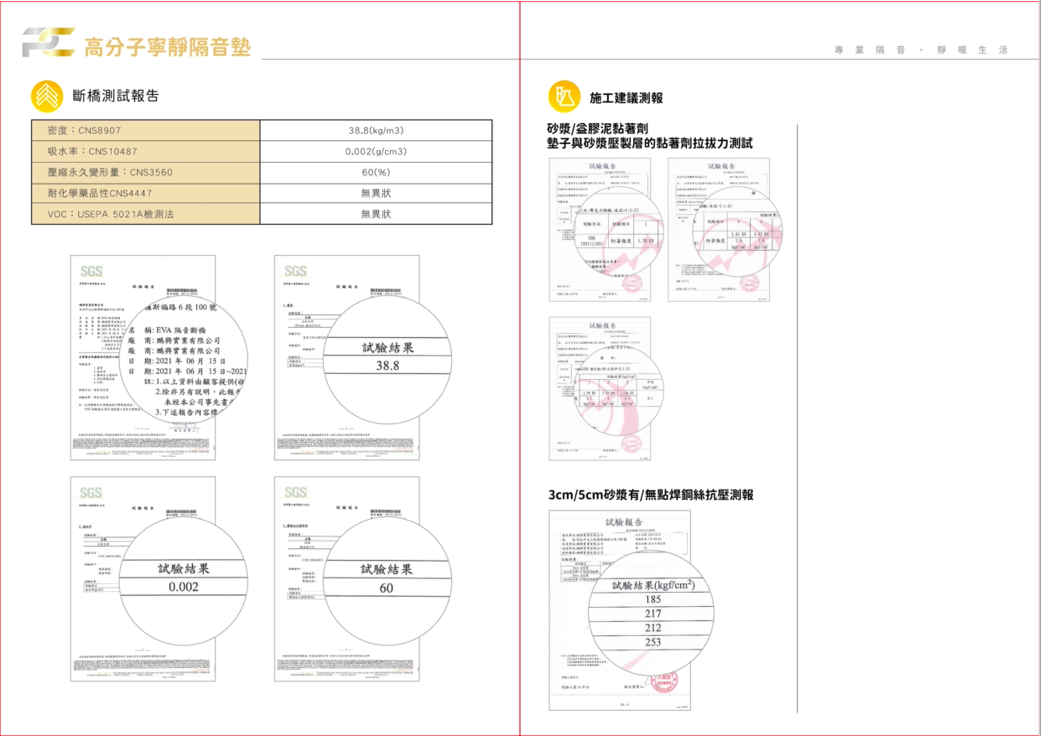Click the SGS logo on the 60 result report
The image size is (1041, 736).
[x=295, y=492]
